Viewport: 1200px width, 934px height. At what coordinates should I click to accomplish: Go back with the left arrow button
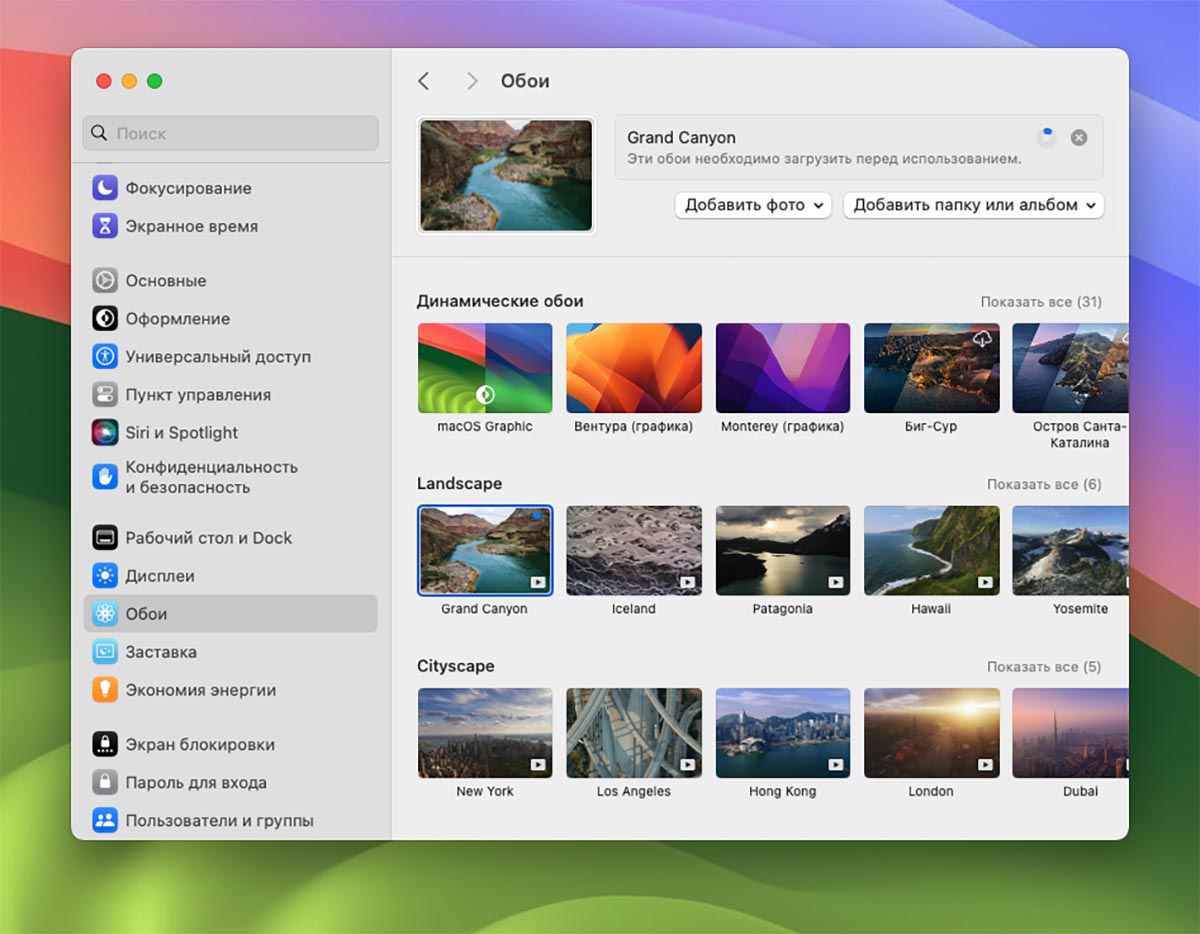[x=424, y=81]
